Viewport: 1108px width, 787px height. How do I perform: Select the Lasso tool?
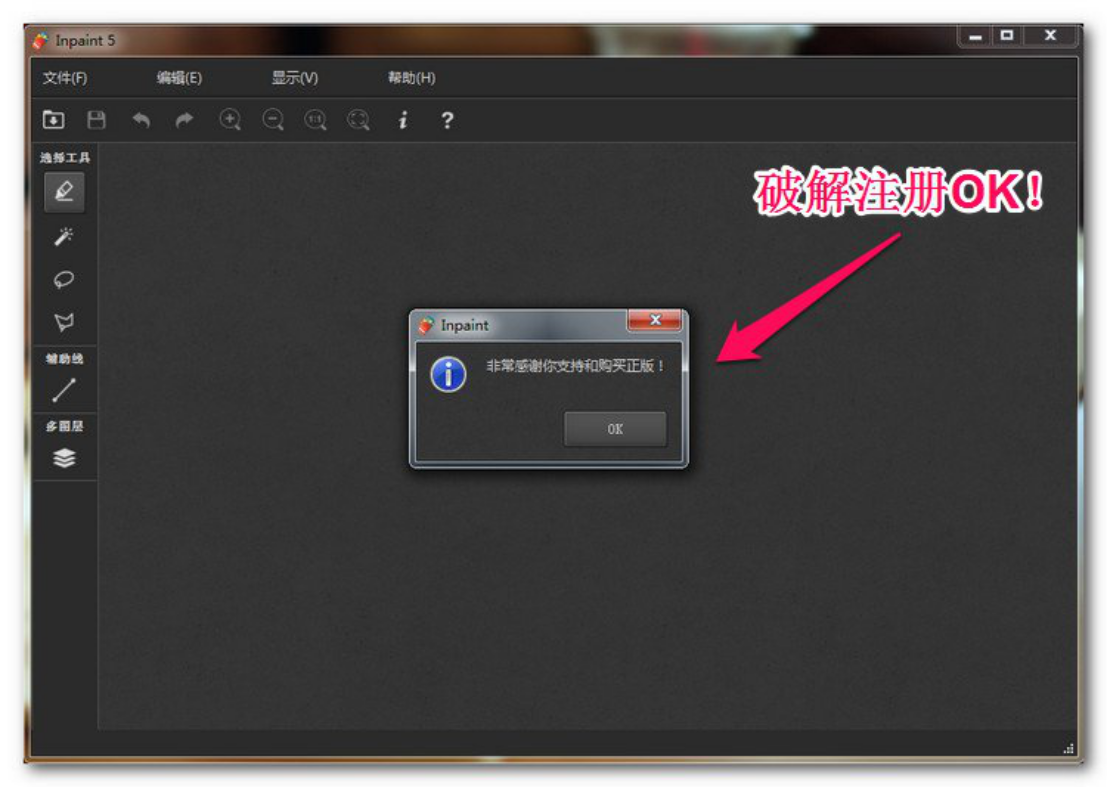pyautogui.click(x=64, y=279)
